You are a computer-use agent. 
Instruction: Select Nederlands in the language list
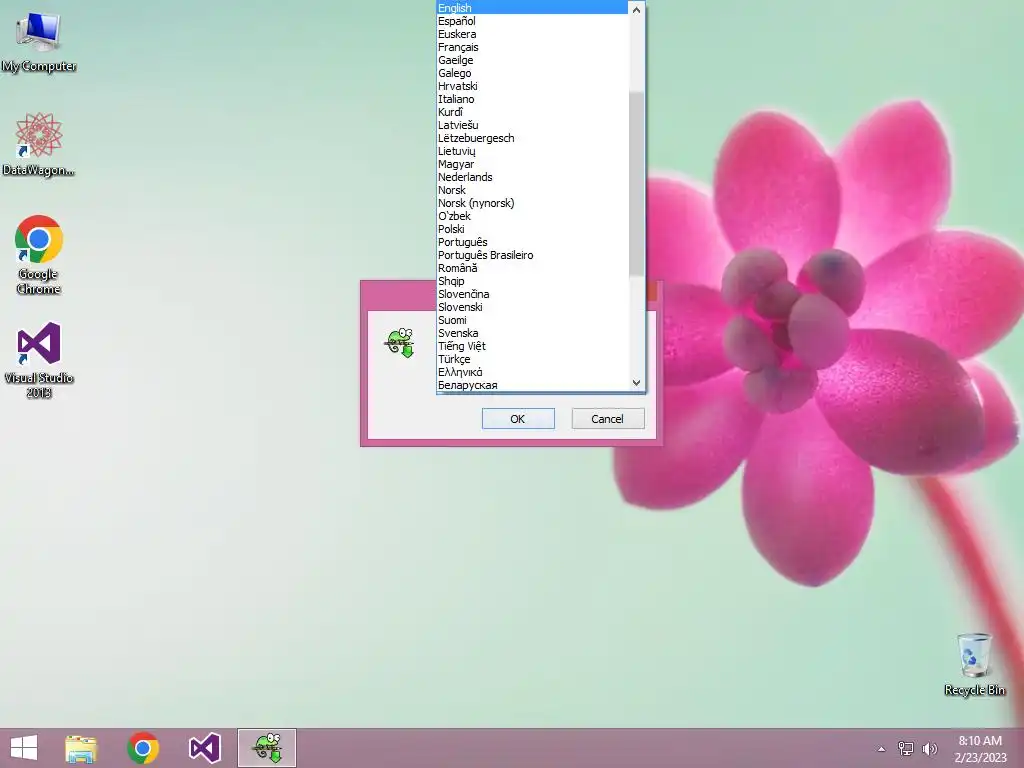coord(532,177)
